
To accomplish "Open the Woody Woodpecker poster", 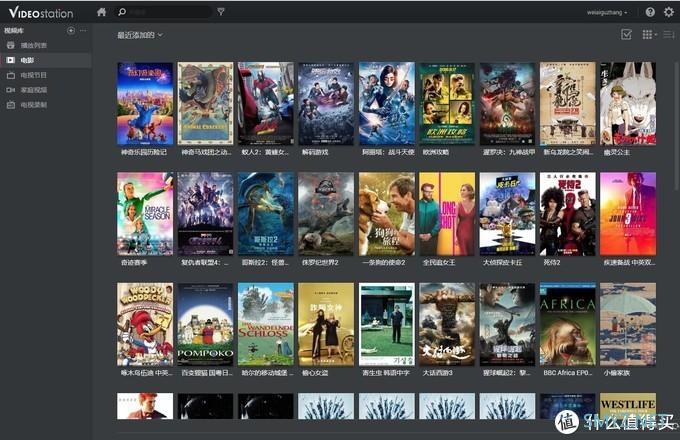I will click(145, 324).
